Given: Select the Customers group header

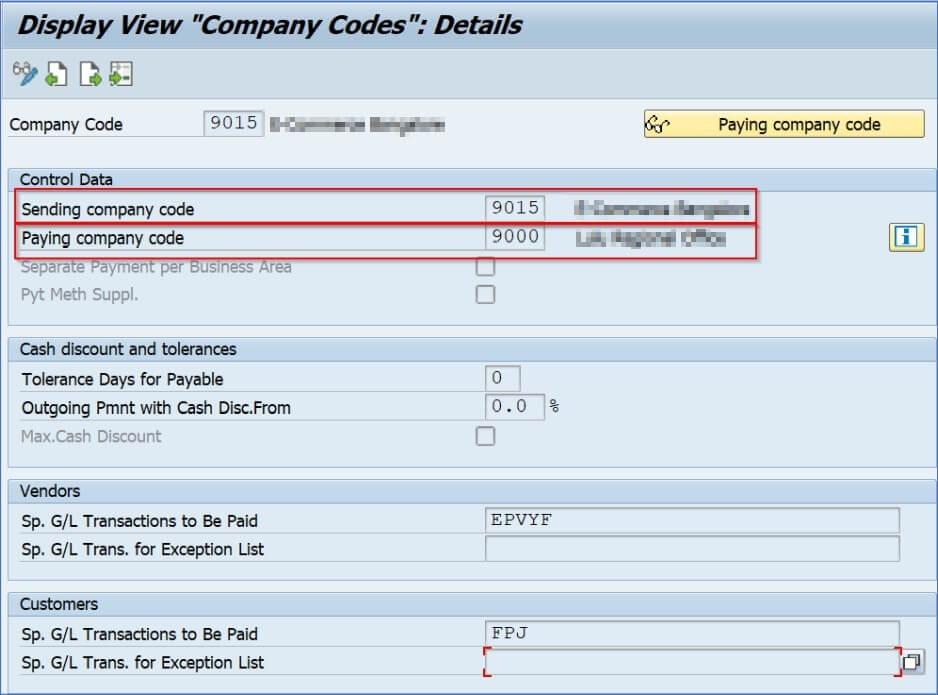Looking at the screenshot, I should click(x=59, y=604).
